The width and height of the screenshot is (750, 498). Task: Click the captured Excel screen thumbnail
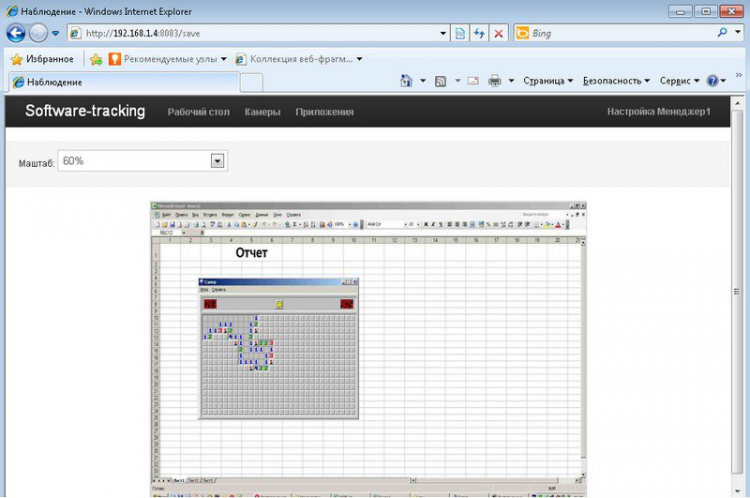[368, 349]
